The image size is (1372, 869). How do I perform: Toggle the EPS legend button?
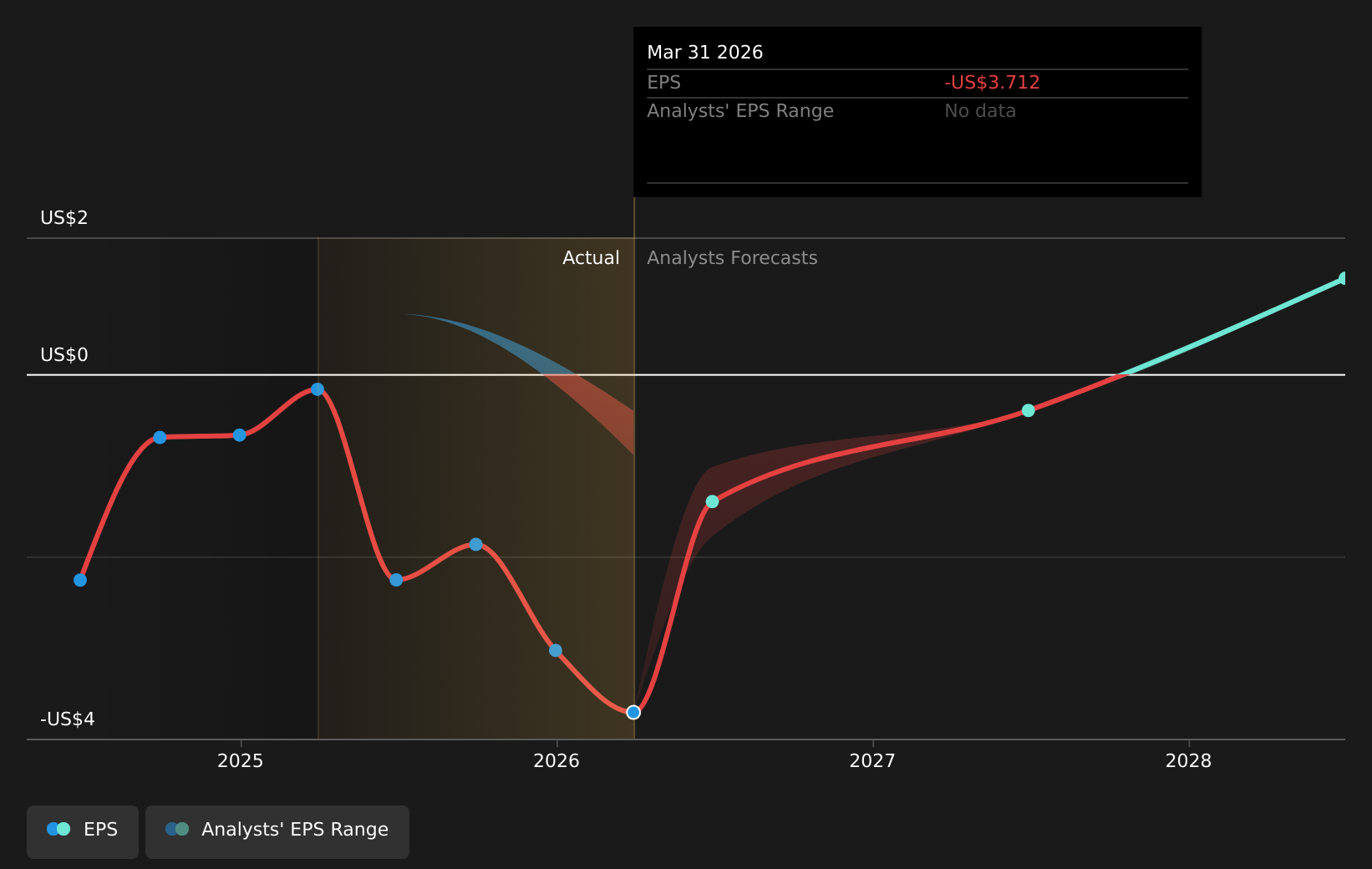[x=83, y=831]
